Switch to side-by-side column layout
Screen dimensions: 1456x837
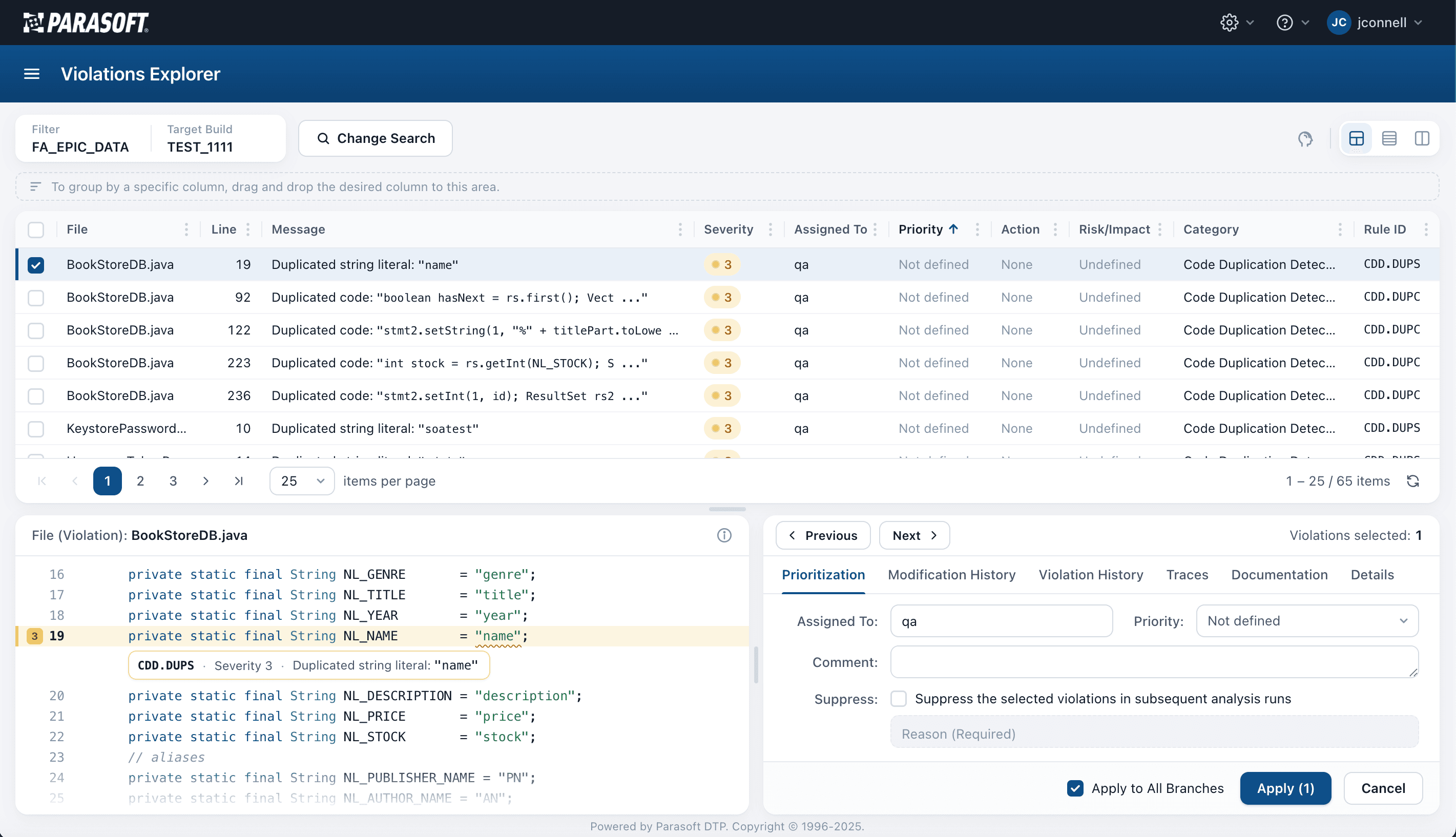1422,138
